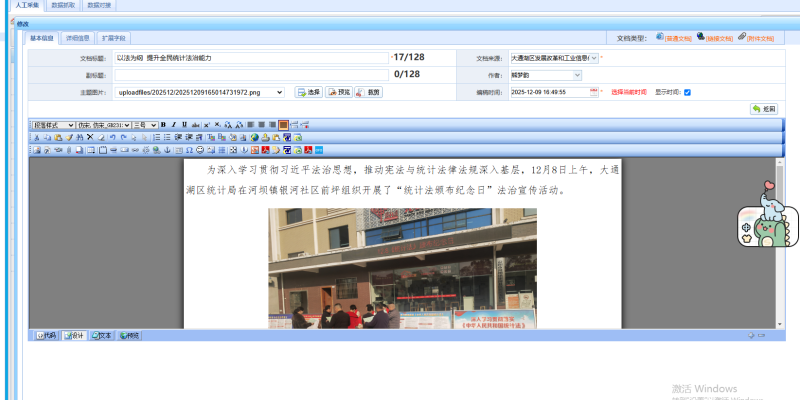The image size is (800, 400).
Task: Click the underline formatting icon
Action: click(183, 124)
